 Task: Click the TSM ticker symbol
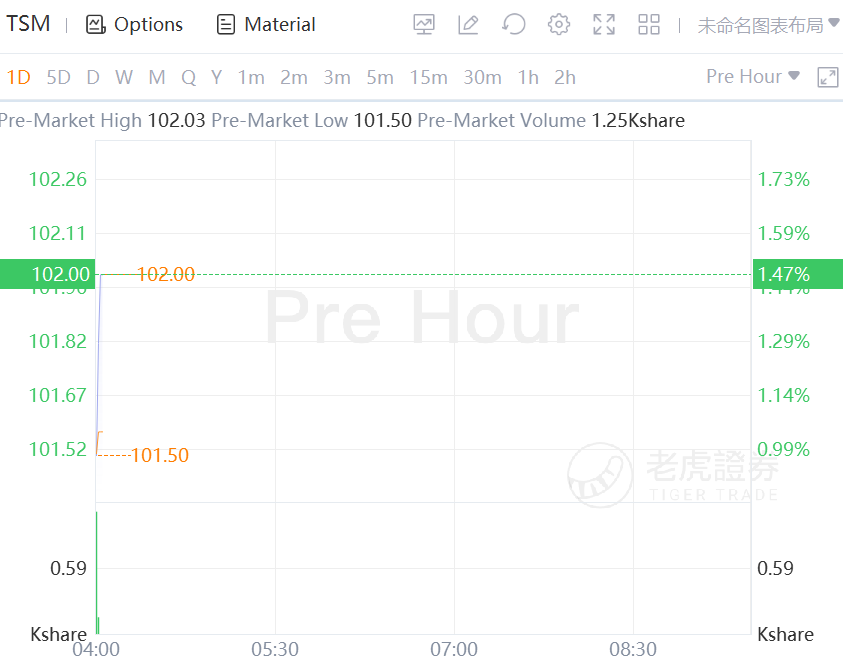[28, 24]
